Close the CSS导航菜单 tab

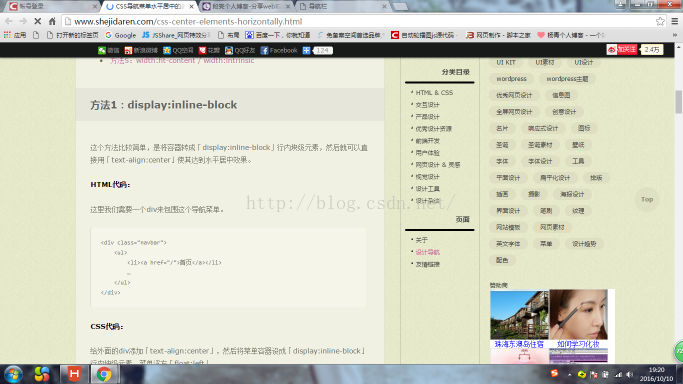click(x=191, y=7)
